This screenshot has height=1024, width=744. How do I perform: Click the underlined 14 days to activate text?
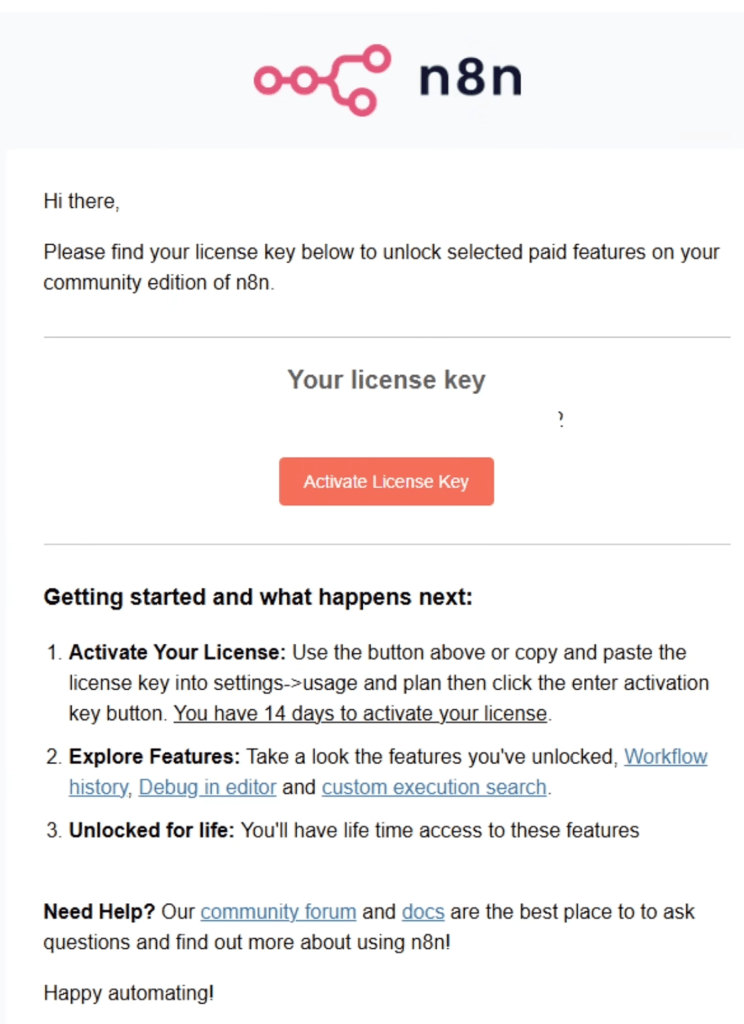click(360, 714)
